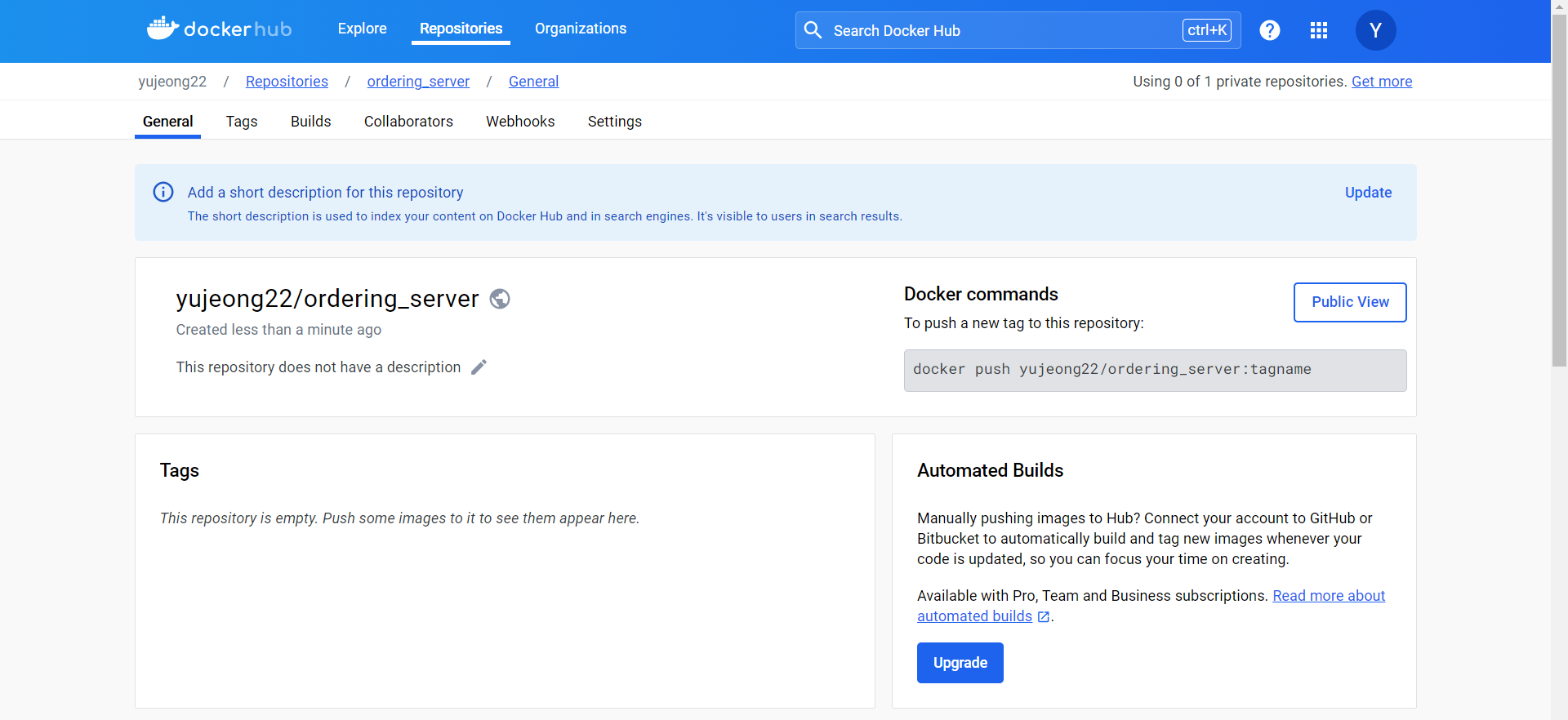
Task: Click the 'Docker commands' heading
Action: (x=981, y=294)
